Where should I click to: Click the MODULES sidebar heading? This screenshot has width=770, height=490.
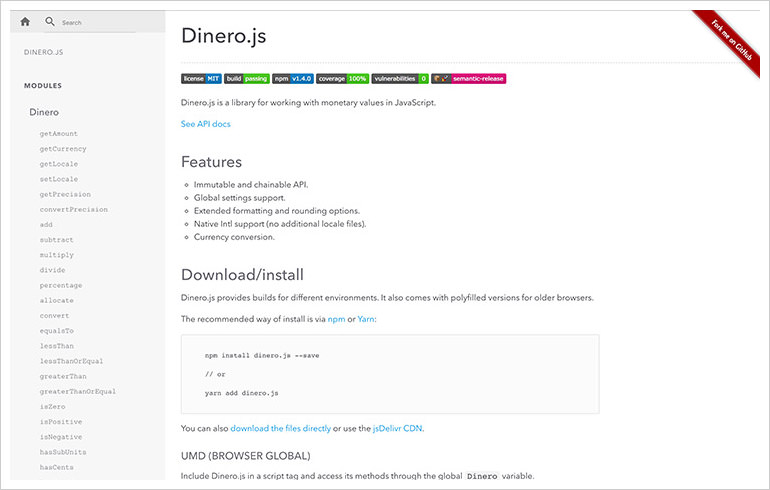(x=43, y=85)
